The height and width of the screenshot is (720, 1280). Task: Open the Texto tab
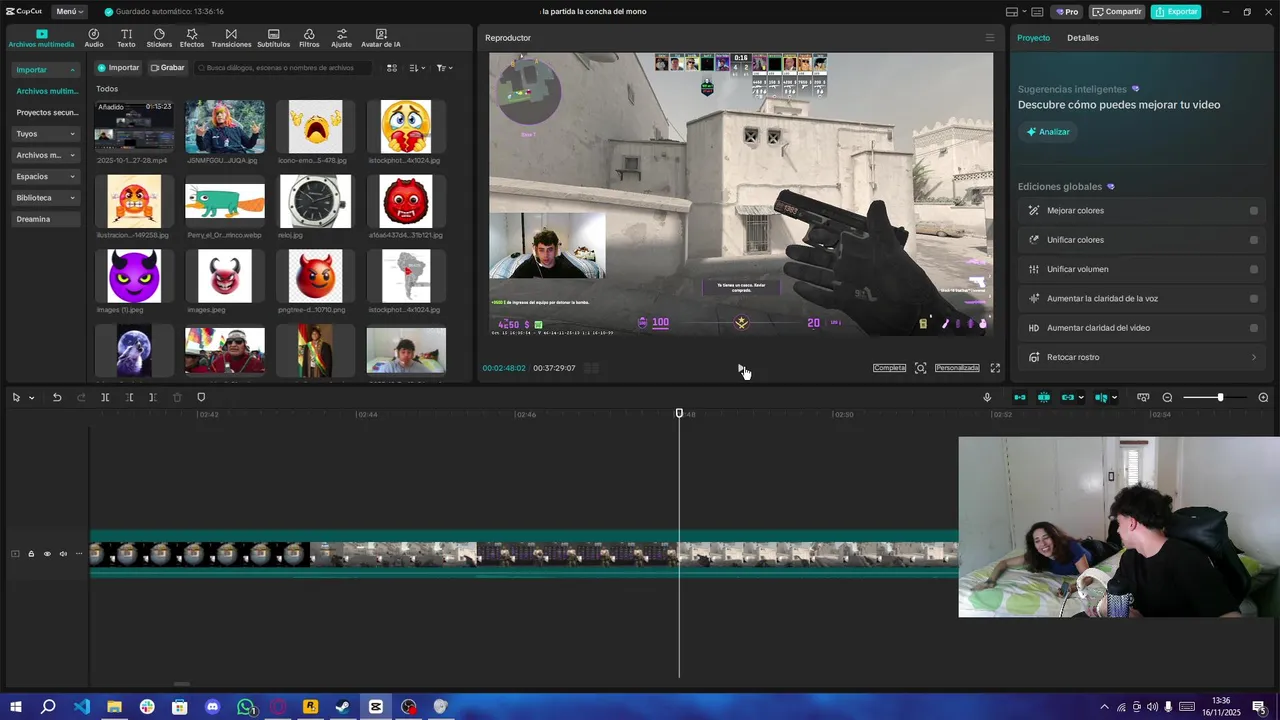(x=126, y=38)
